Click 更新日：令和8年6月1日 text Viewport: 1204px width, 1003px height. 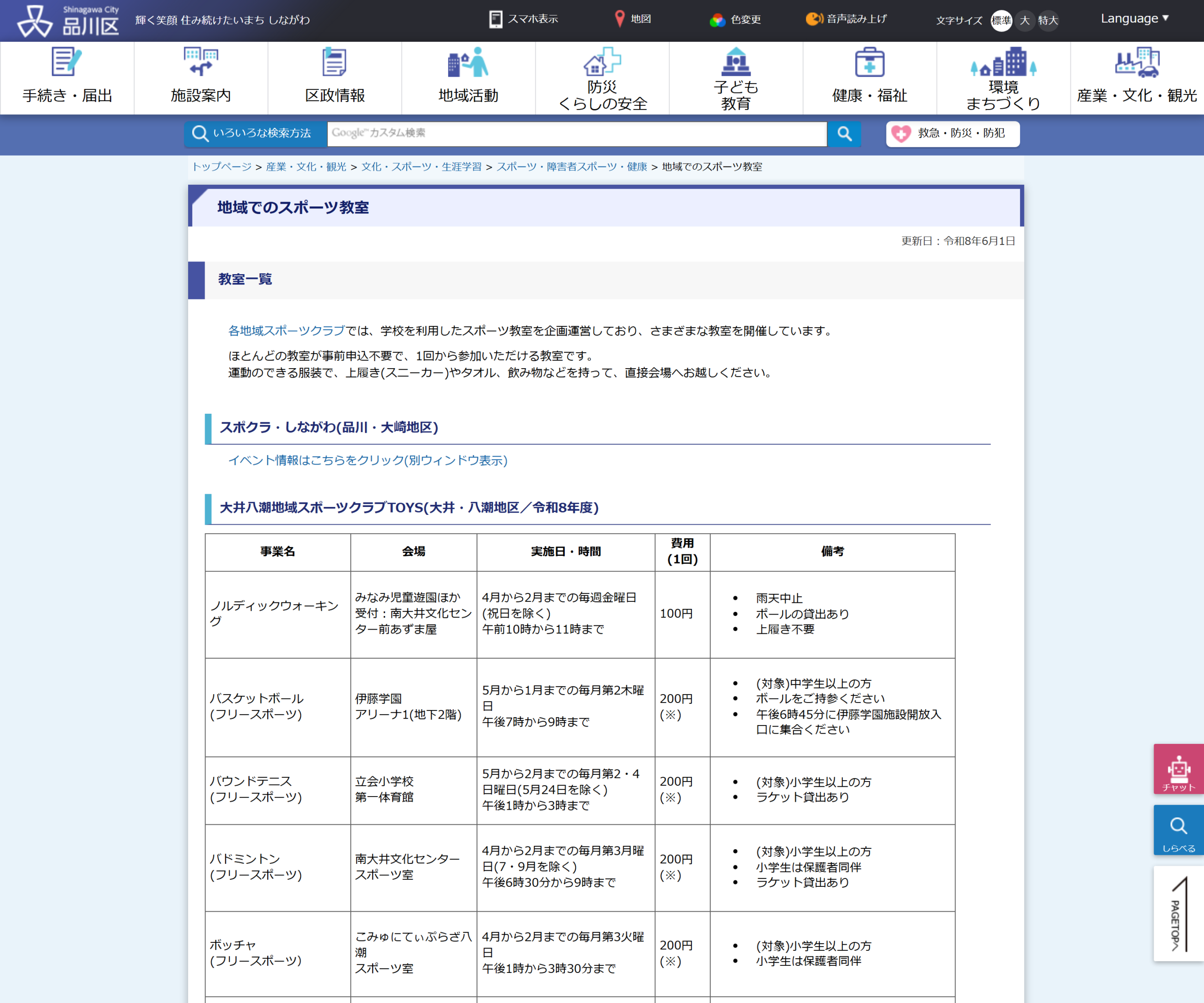pyautogui.click(x=958, y=241)
